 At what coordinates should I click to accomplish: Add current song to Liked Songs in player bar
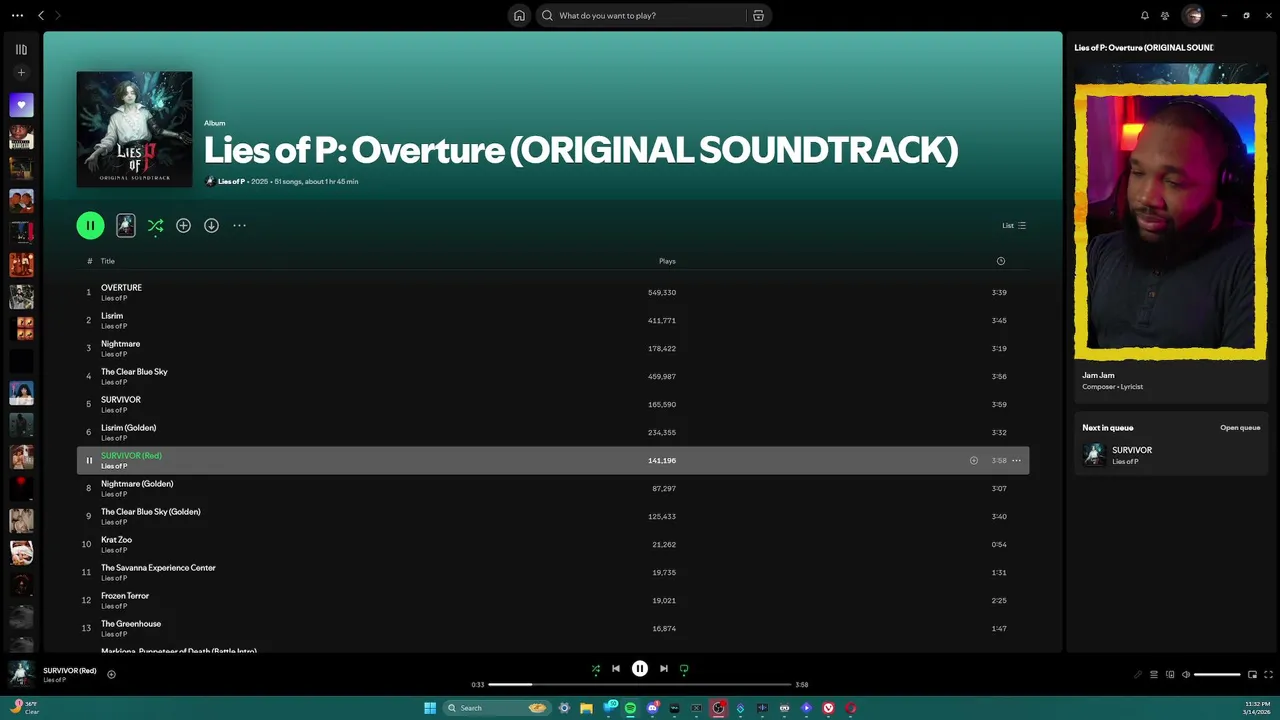(x=111, y=674)
